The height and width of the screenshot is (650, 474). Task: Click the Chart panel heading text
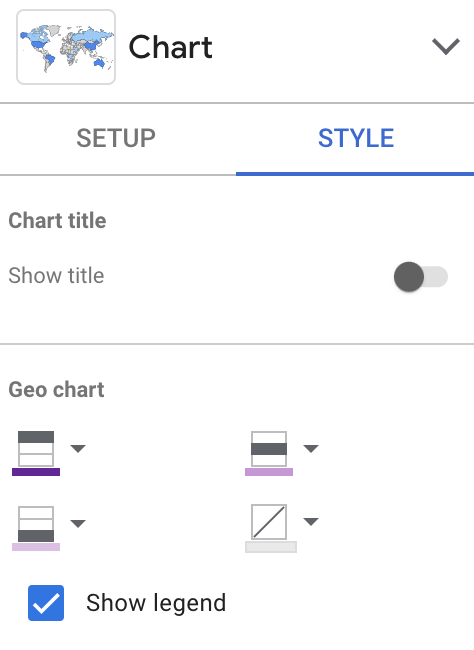(x=170, y=47)
